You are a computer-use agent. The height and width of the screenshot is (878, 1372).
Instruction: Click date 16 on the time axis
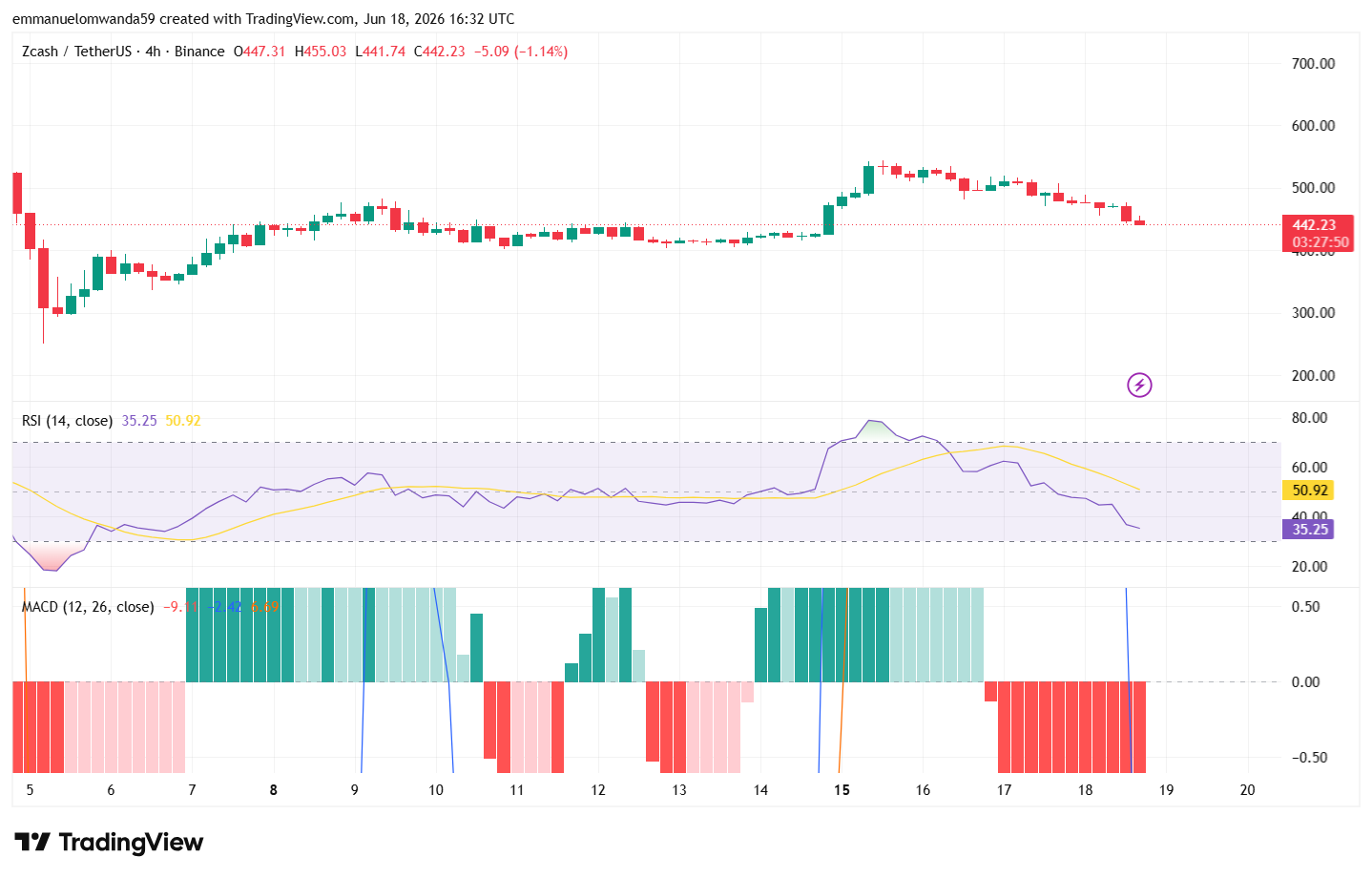tap(923, 790)
